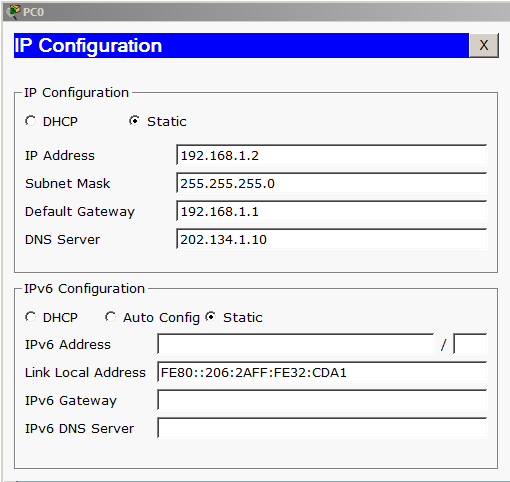This screenshot has height=482, width=510.
Task: Click the Subnet Mask field 255.255.255.0
Action: (x=331, y=183)
